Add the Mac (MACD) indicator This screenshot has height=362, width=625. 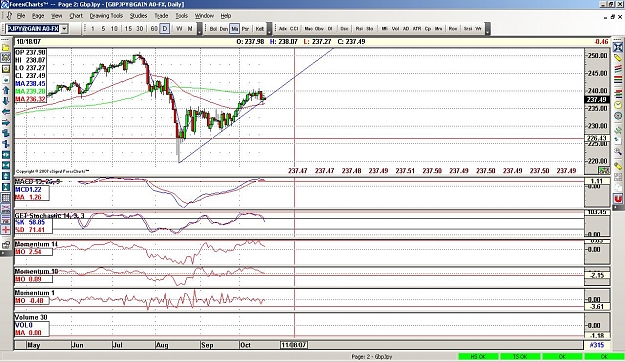pyautogui.click(x=309, y=29)
